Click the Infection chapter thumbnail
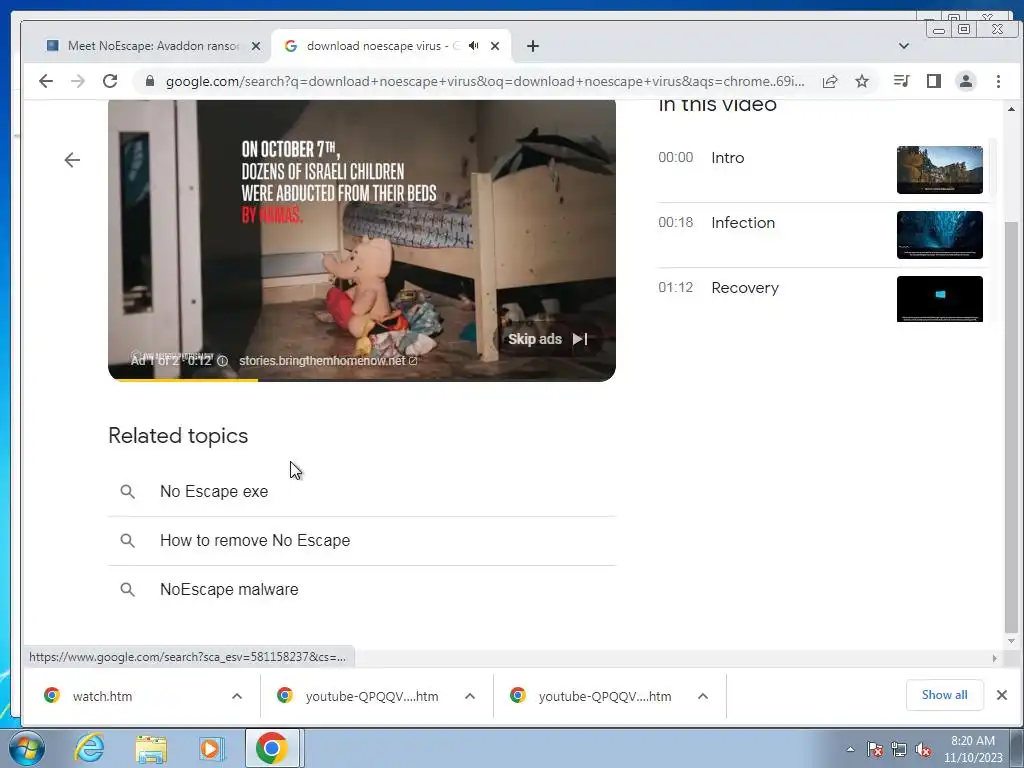 (940, 234)
